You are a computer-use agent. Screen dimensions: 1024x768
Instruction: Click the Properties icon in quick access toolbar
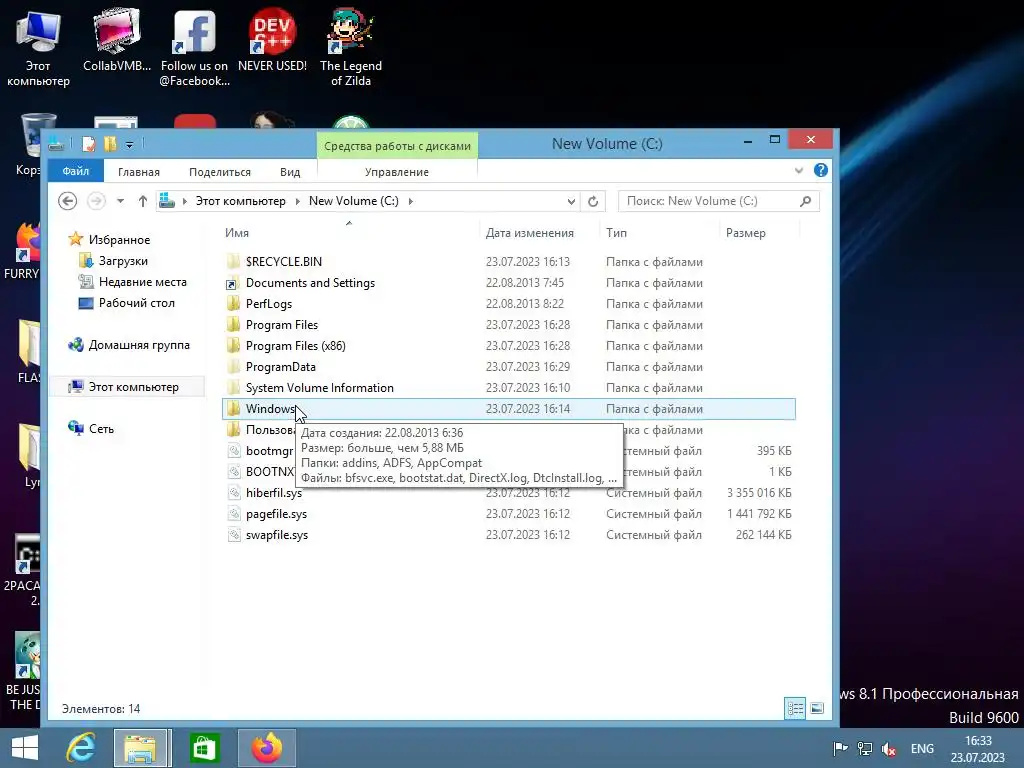coord(89,144)
